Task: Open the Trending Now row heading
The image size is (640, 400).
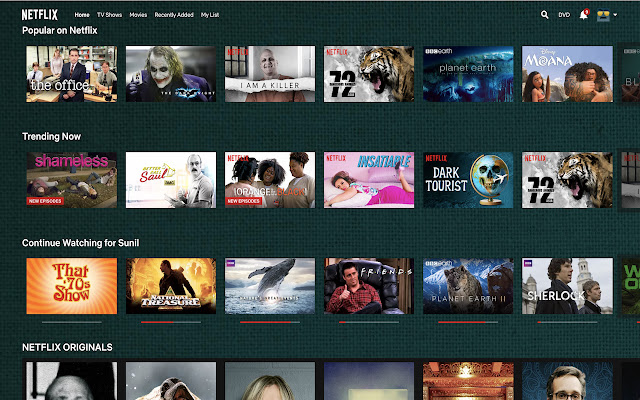Action: pos(51,136)
